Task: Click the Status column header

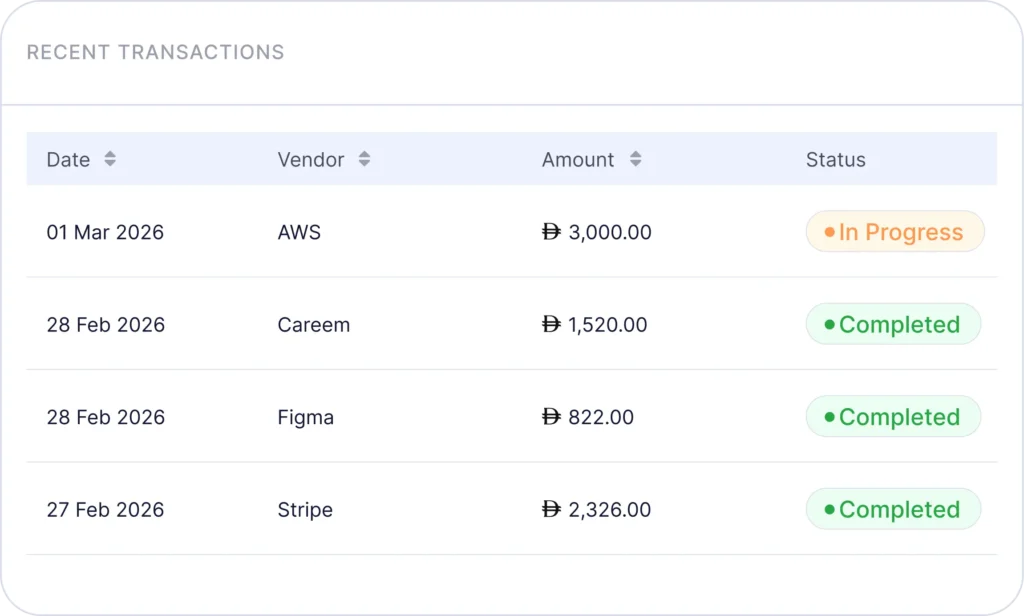Action: (x=836, y=160)
